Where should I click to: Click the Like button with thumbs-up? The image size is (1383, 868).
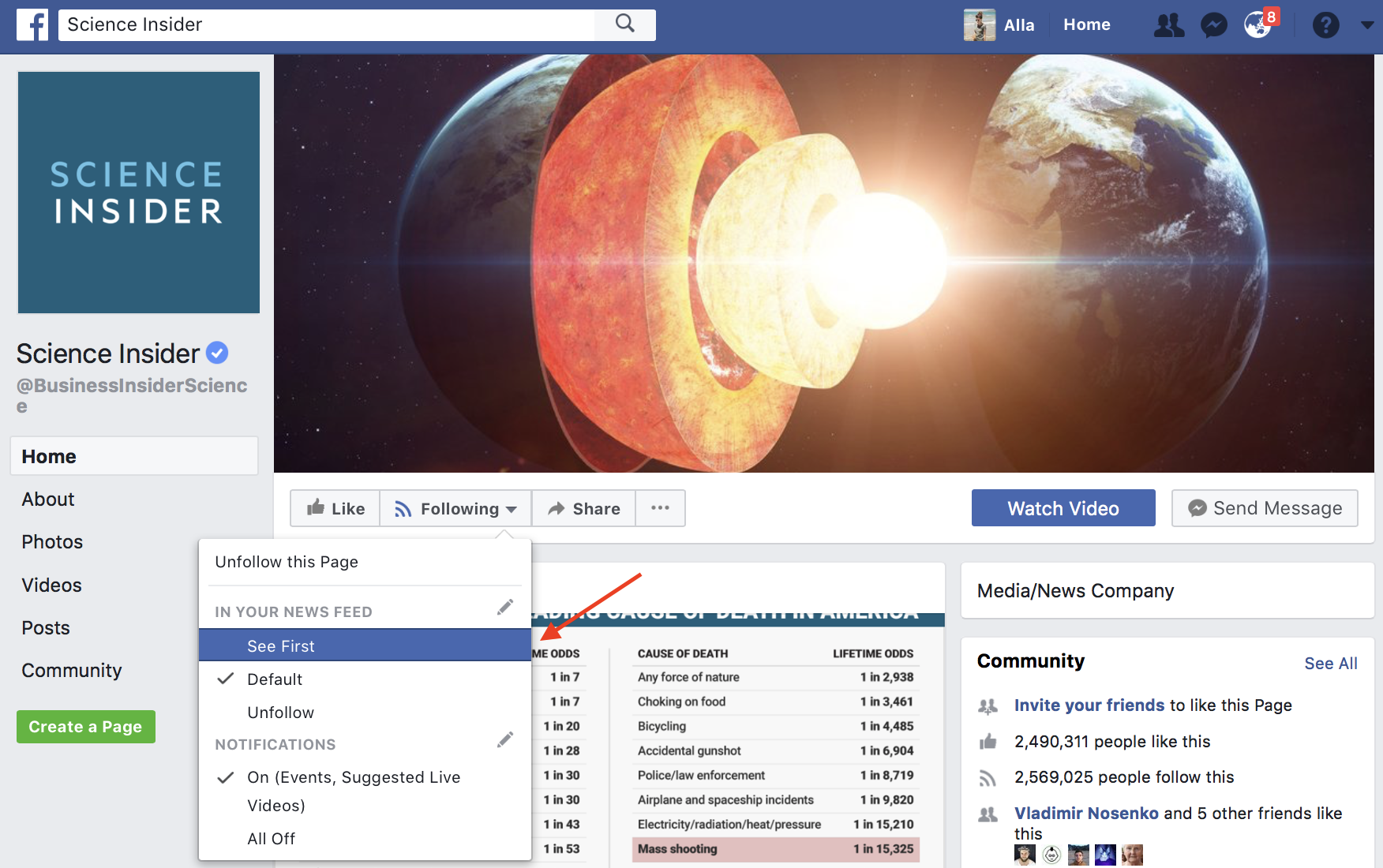335,508
